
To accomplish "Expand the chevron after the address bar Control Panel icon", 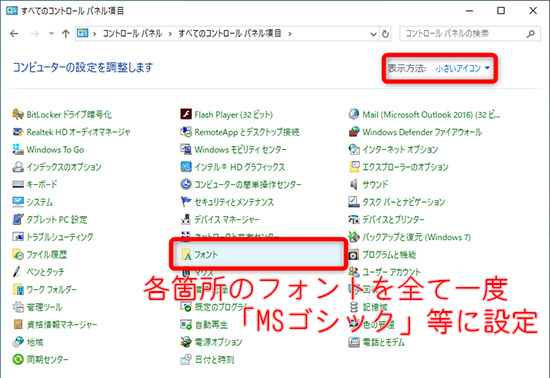I will click(x=95, y=34).
